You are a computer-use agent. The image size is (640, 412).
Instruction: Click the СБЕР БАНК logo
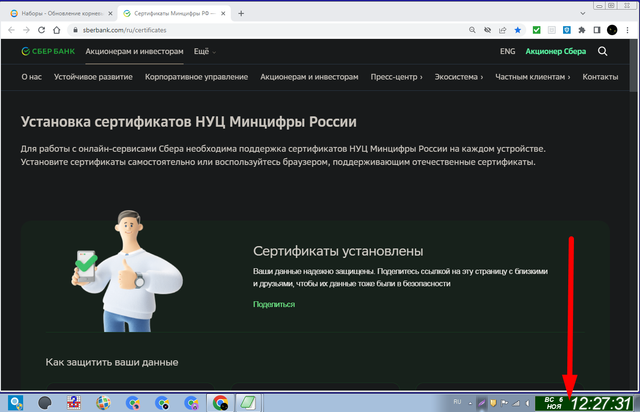click(x=48, y=51)
